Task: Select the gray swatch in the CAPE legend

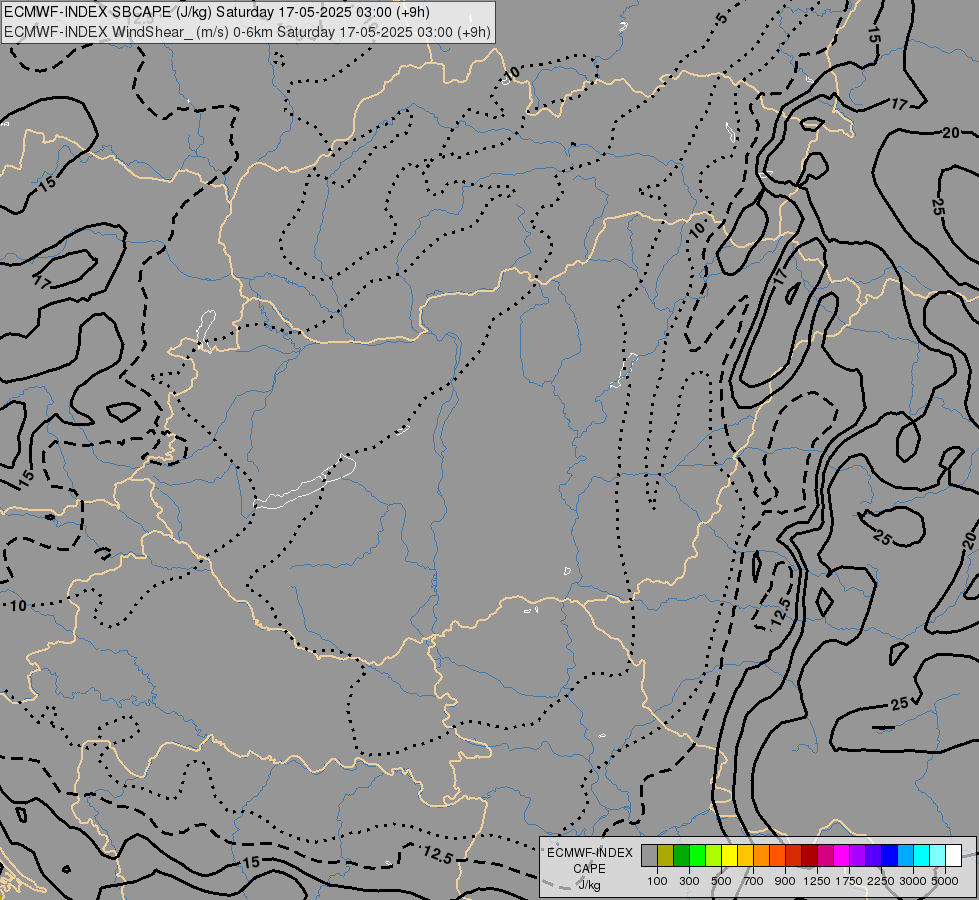Action: tap(649, 855)
